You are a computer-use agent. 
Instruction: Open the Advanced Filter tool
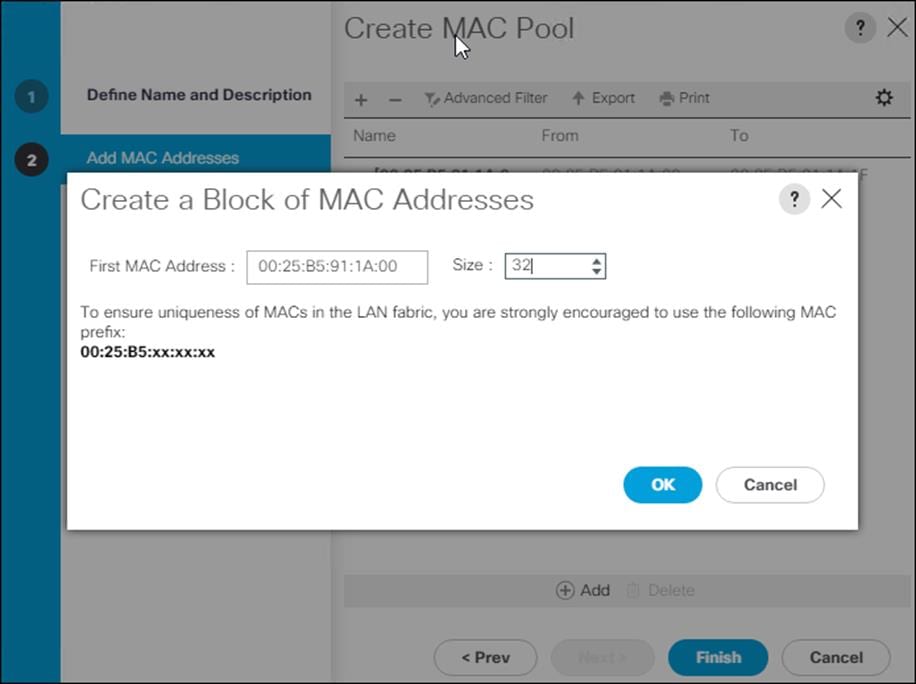486,98
